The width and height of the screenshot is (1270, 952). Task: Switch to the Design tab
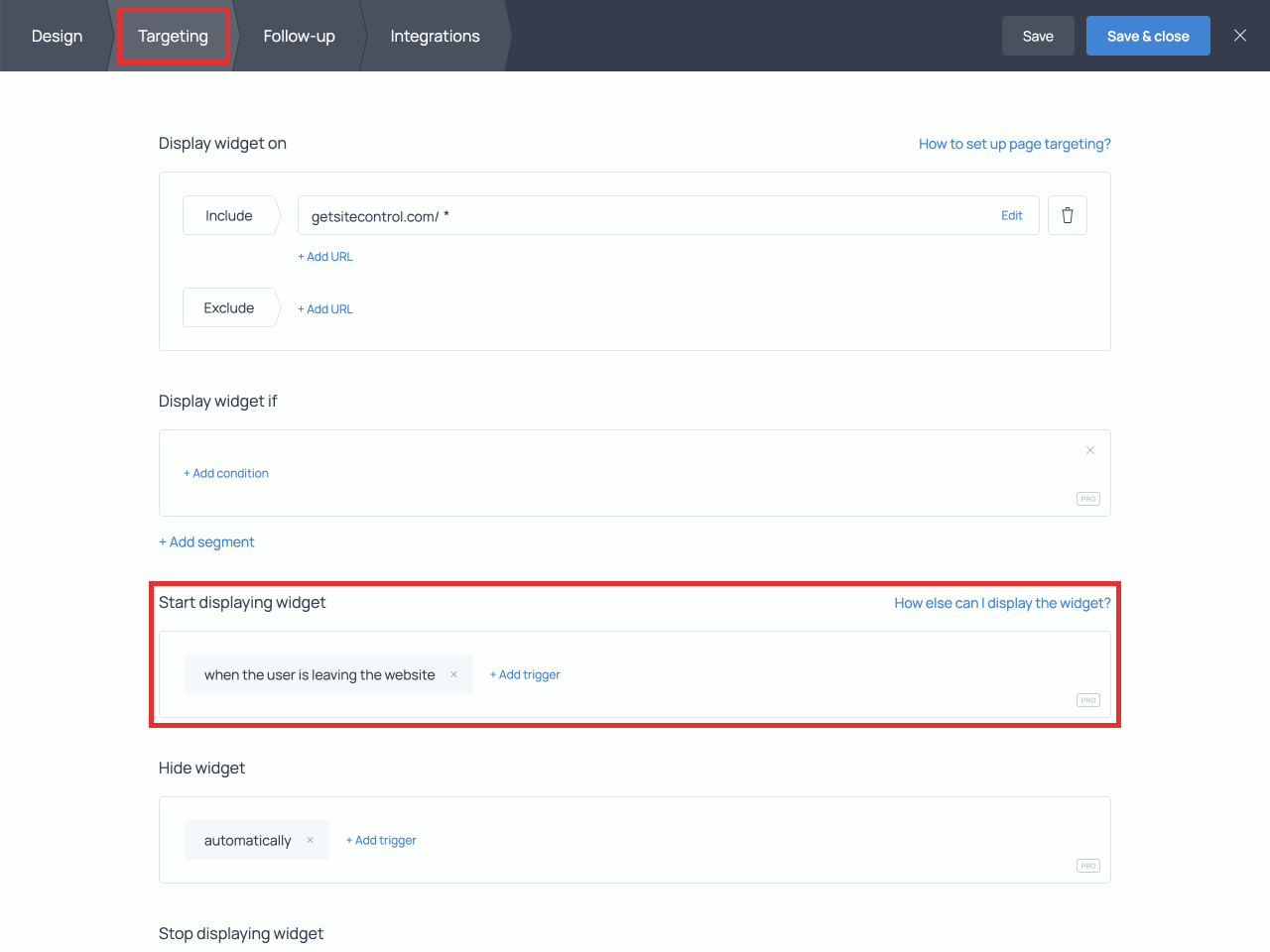57,36
